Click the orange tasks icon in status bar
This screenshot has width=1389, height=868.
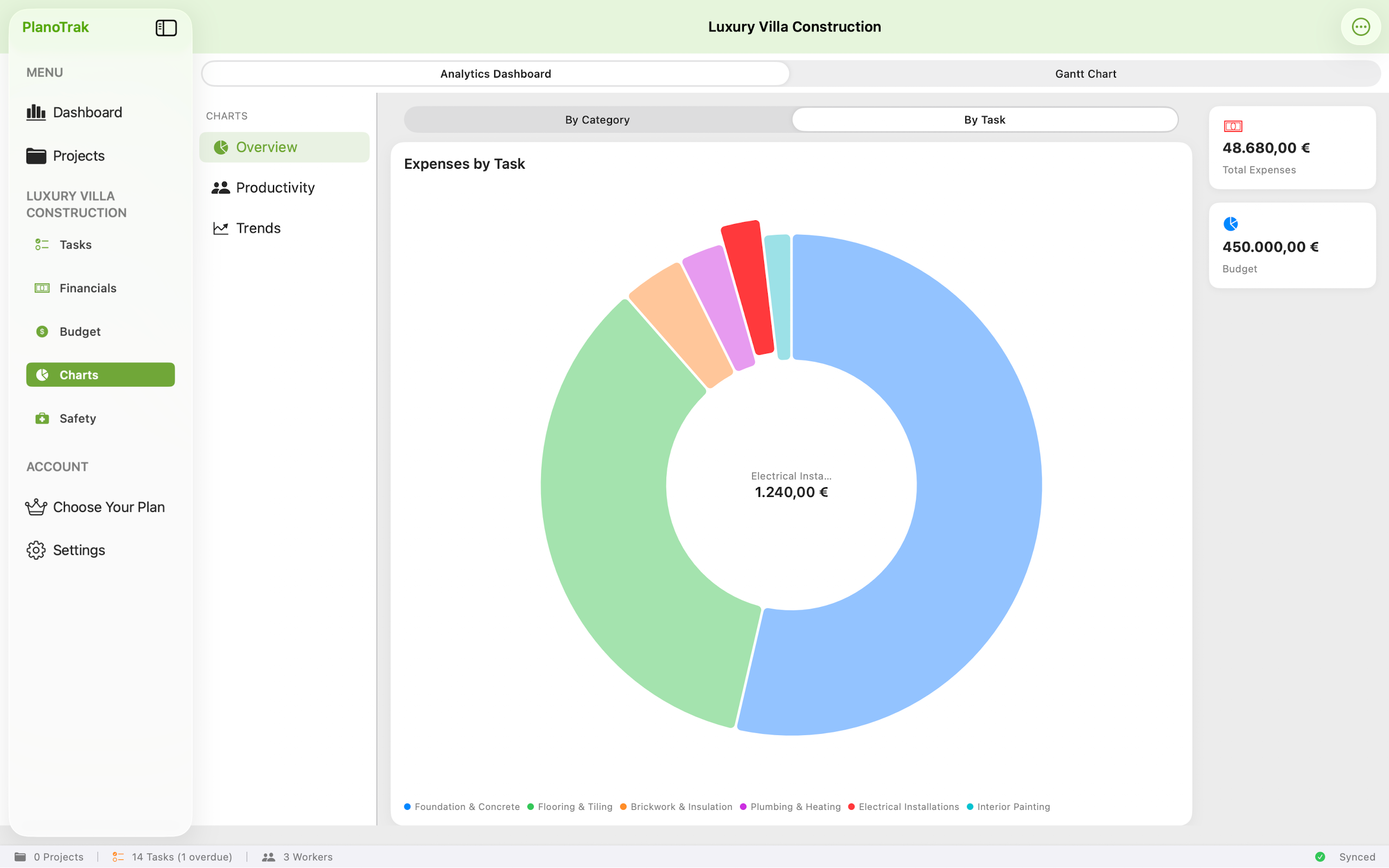click(x=118, y=857)
